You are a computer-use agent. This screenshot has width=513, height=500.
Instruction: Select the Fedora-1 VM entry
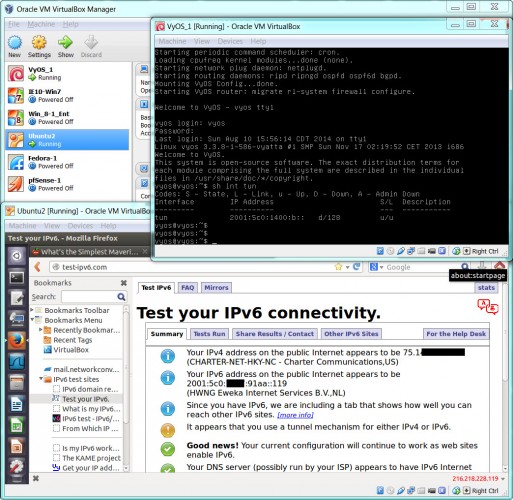coord(67,162)
